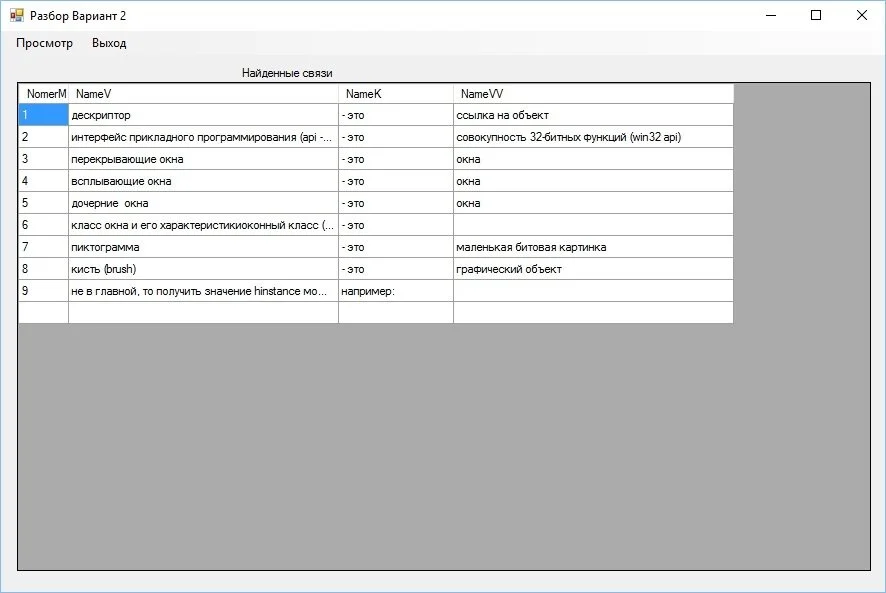
Task: Click the application icon in title bar
Action: point(17,16)
